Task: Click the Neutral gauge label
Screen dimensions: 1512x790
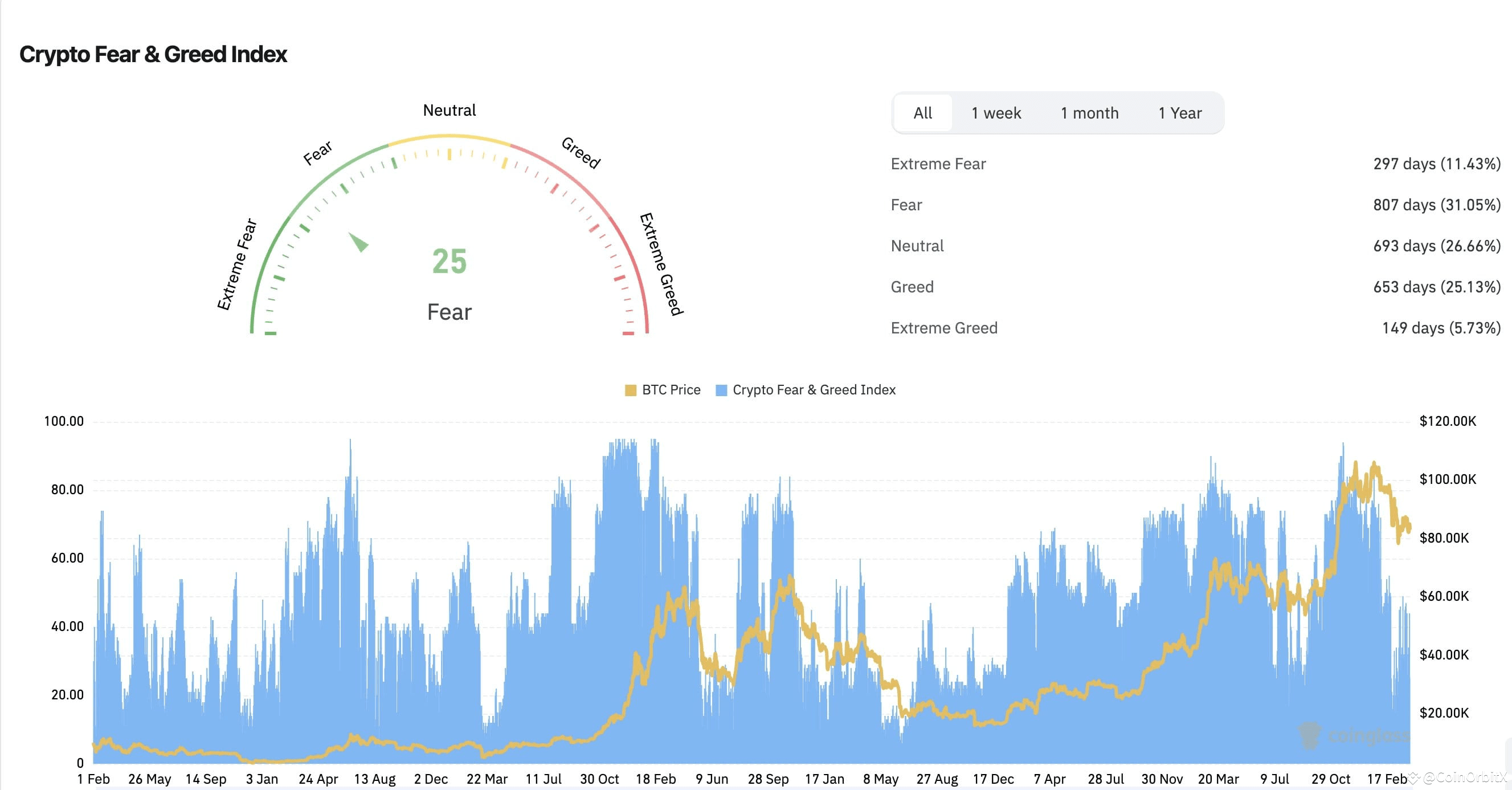Action: pyautogui.click(x=449, y=111)
